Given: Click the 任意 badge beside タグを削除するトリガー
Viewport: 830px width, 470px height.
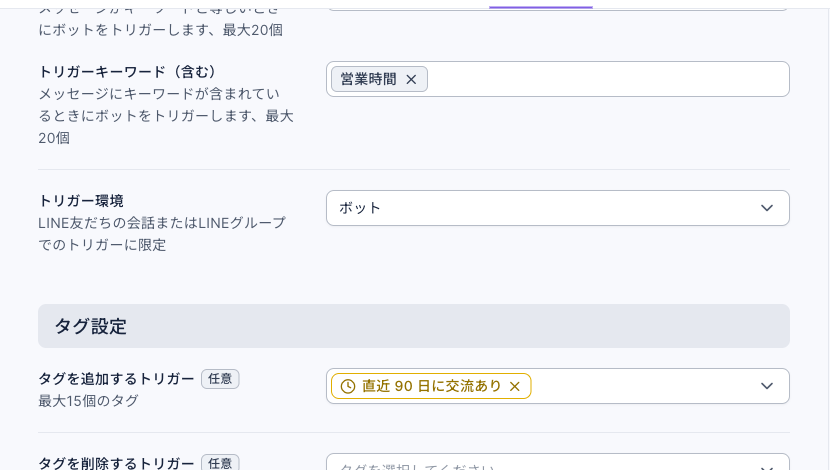Looking at the screenshot, I should [220, 463].
